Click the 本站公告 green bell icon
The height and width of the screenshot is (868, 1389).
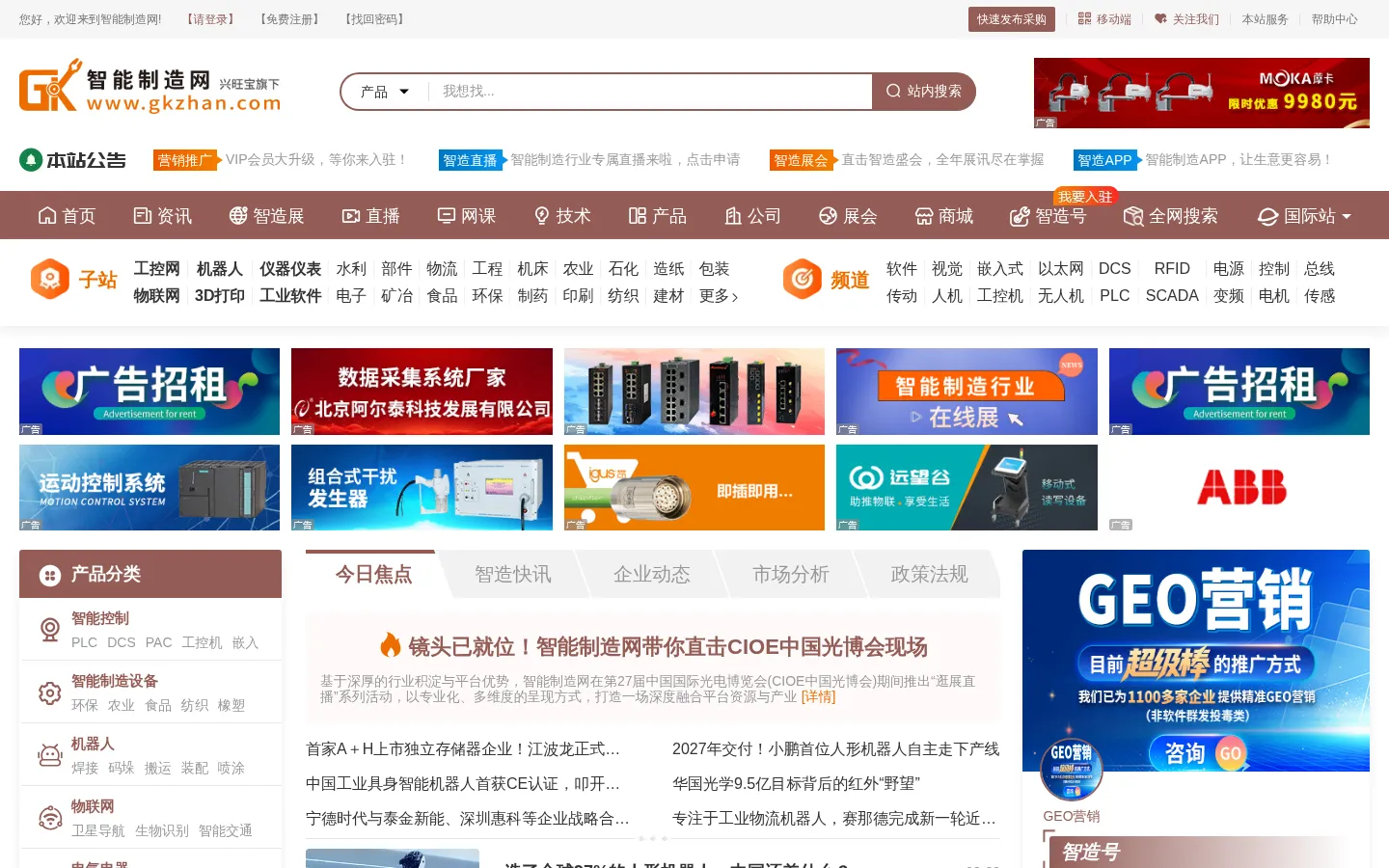(30, 159)
